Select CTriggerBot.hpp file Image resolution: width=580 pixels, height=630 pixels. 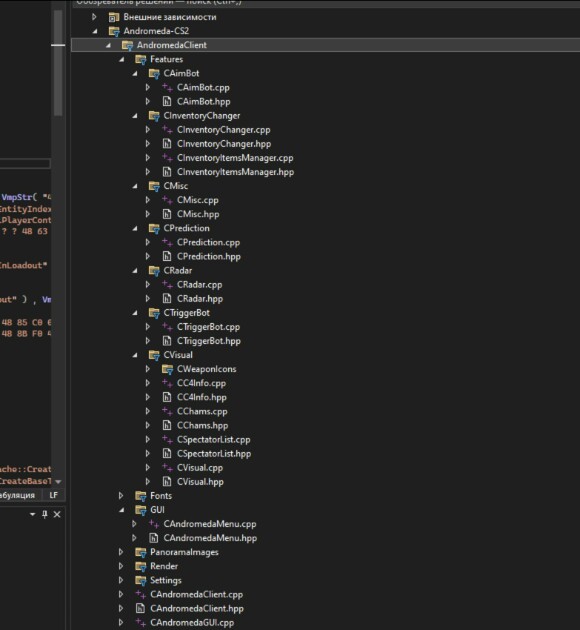point(209,341)
